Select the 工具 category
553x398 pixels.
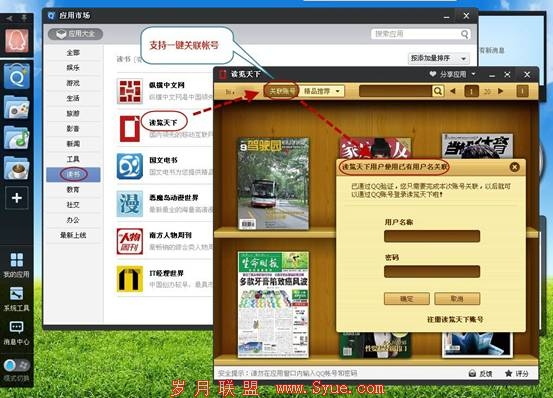coord(73,159)
